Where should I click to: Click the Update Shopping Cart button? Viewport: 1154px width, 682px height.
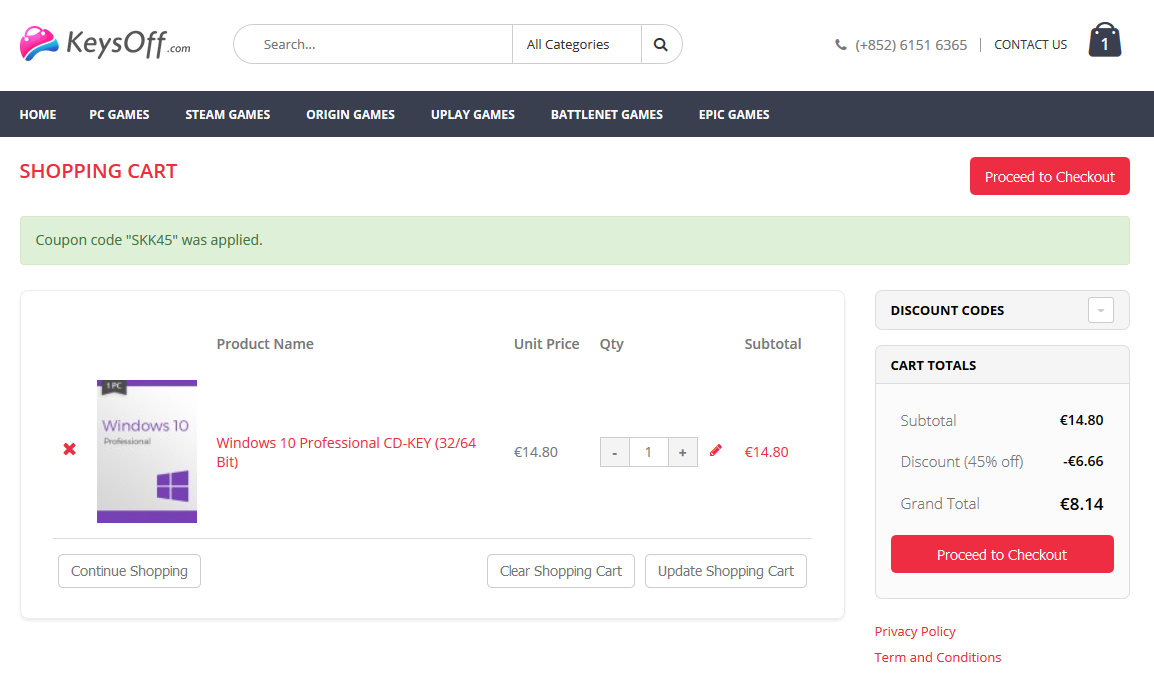[x=726, y=571]
